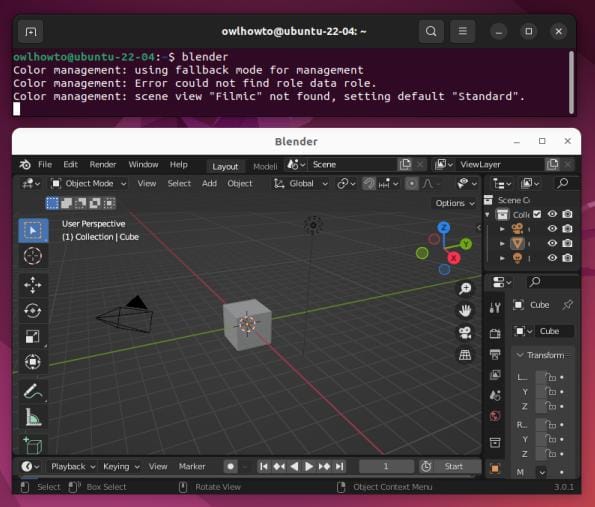Open the World properties tab
595x507 pixels.
[x=495, y=416]
